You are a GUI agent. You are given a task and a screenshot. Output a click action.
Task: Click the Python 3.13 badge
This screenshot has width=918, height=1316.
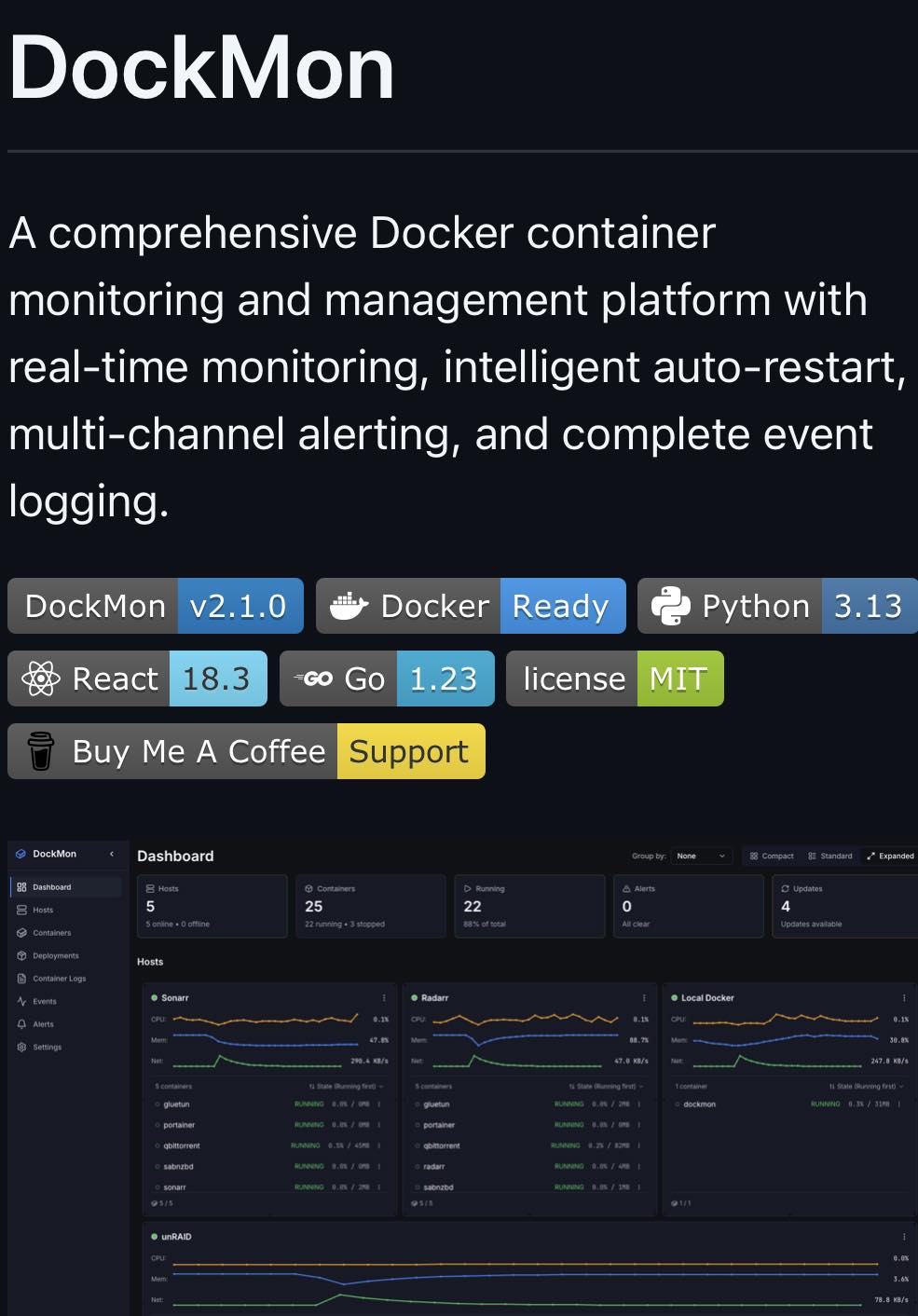[777, 606]
